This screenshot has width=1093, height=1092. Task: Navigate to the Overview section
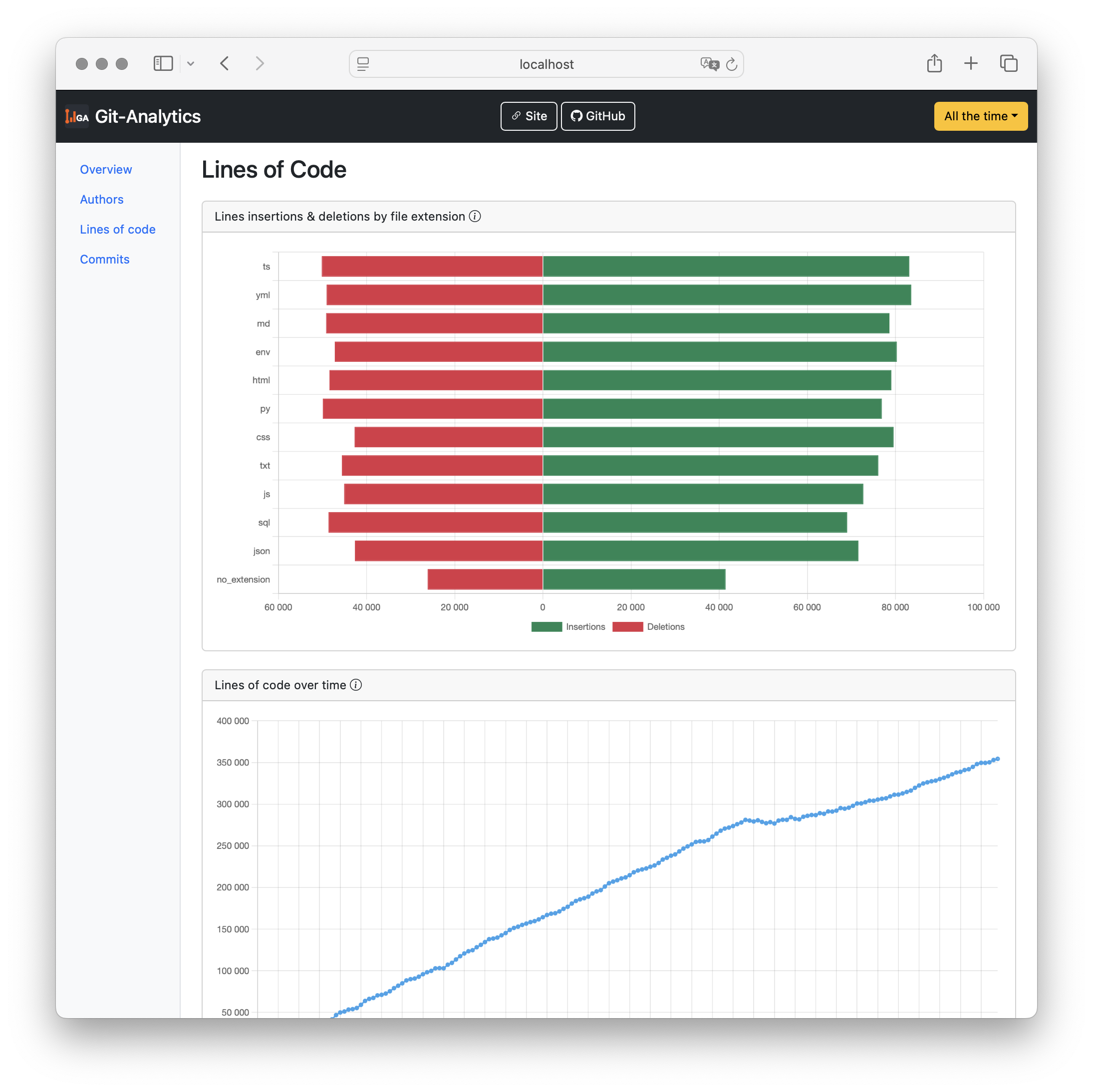(106, 169)
